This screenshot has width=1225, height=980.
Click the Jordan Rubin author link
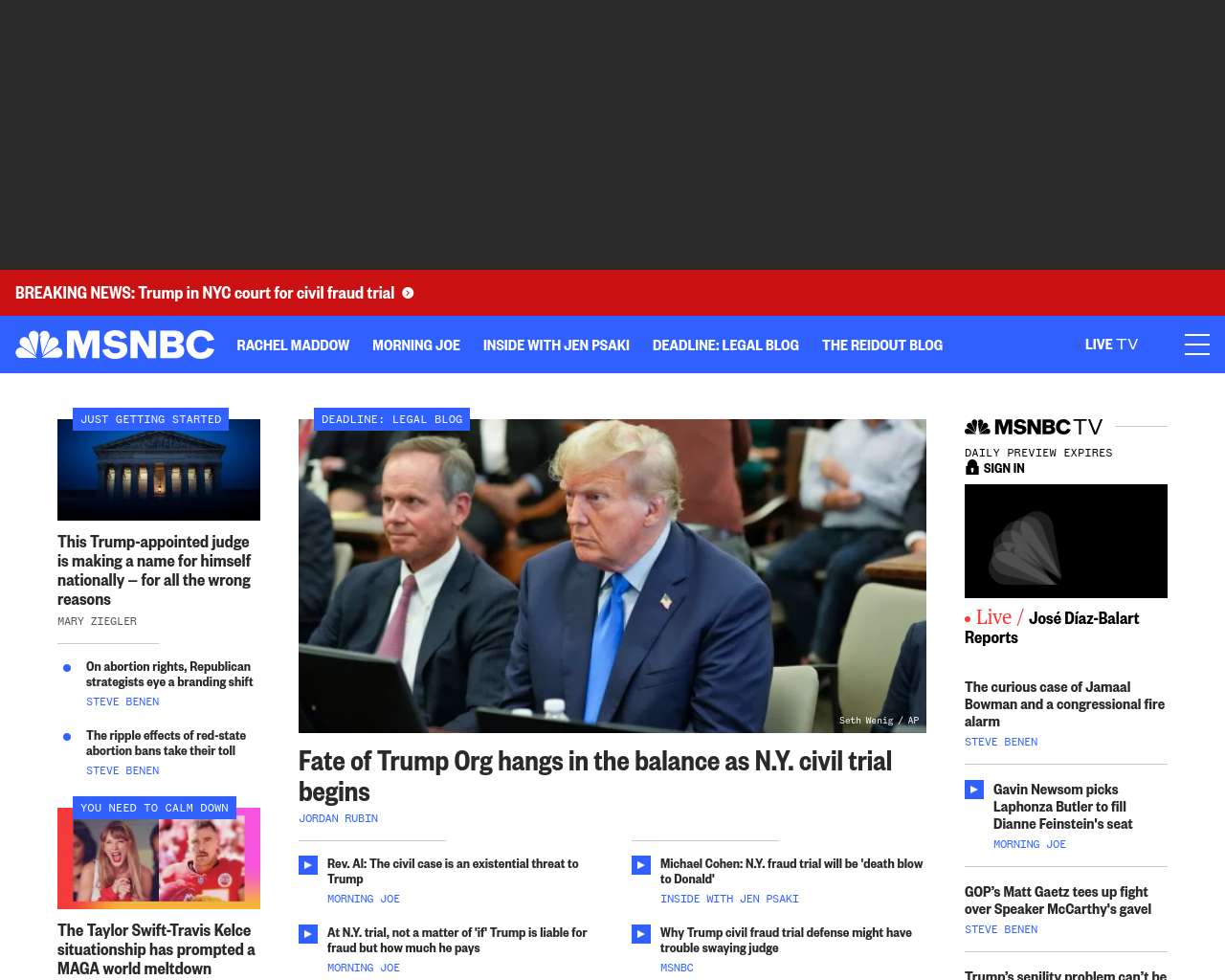338,818
